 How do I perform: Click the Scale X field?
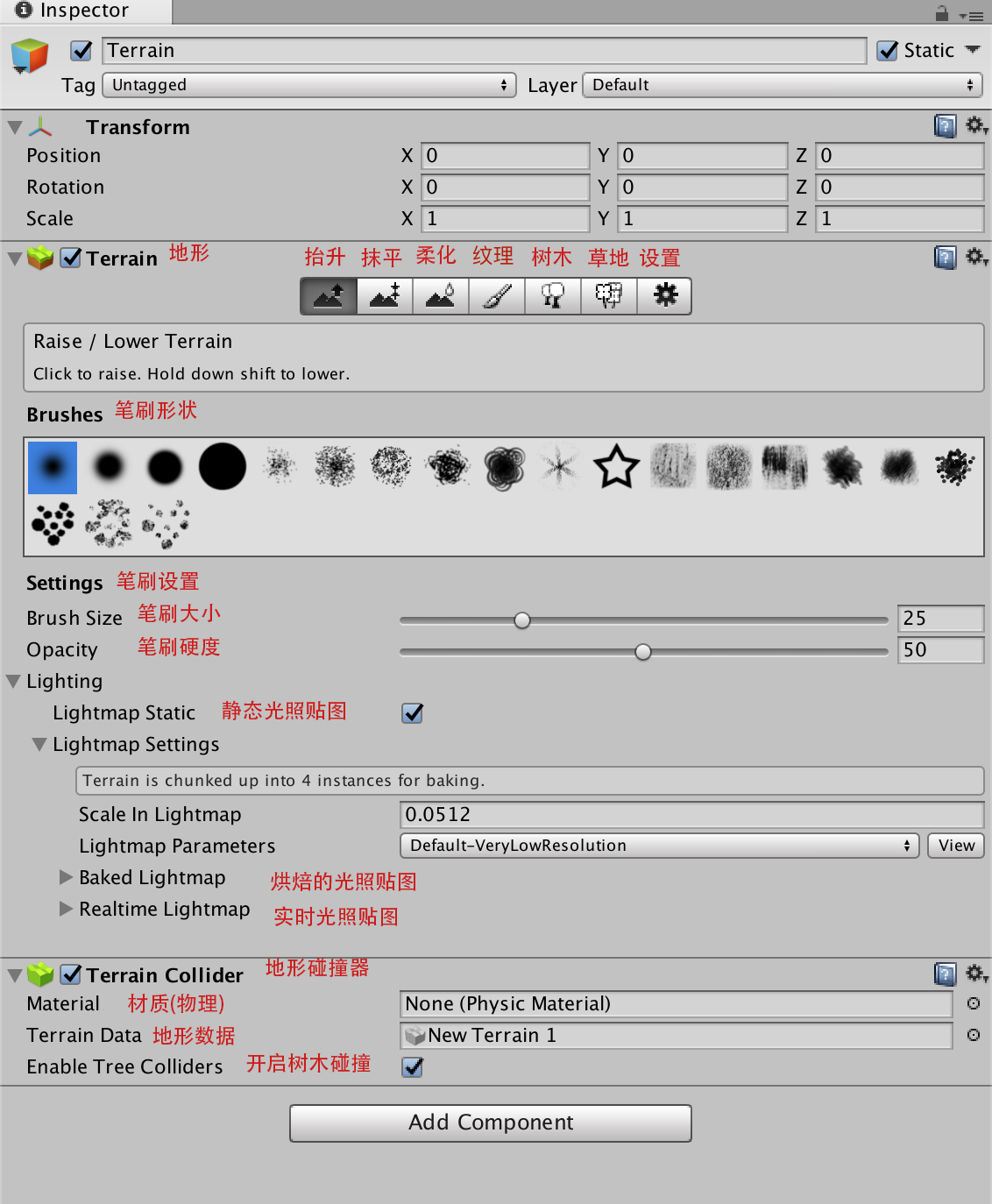point(506,219)
